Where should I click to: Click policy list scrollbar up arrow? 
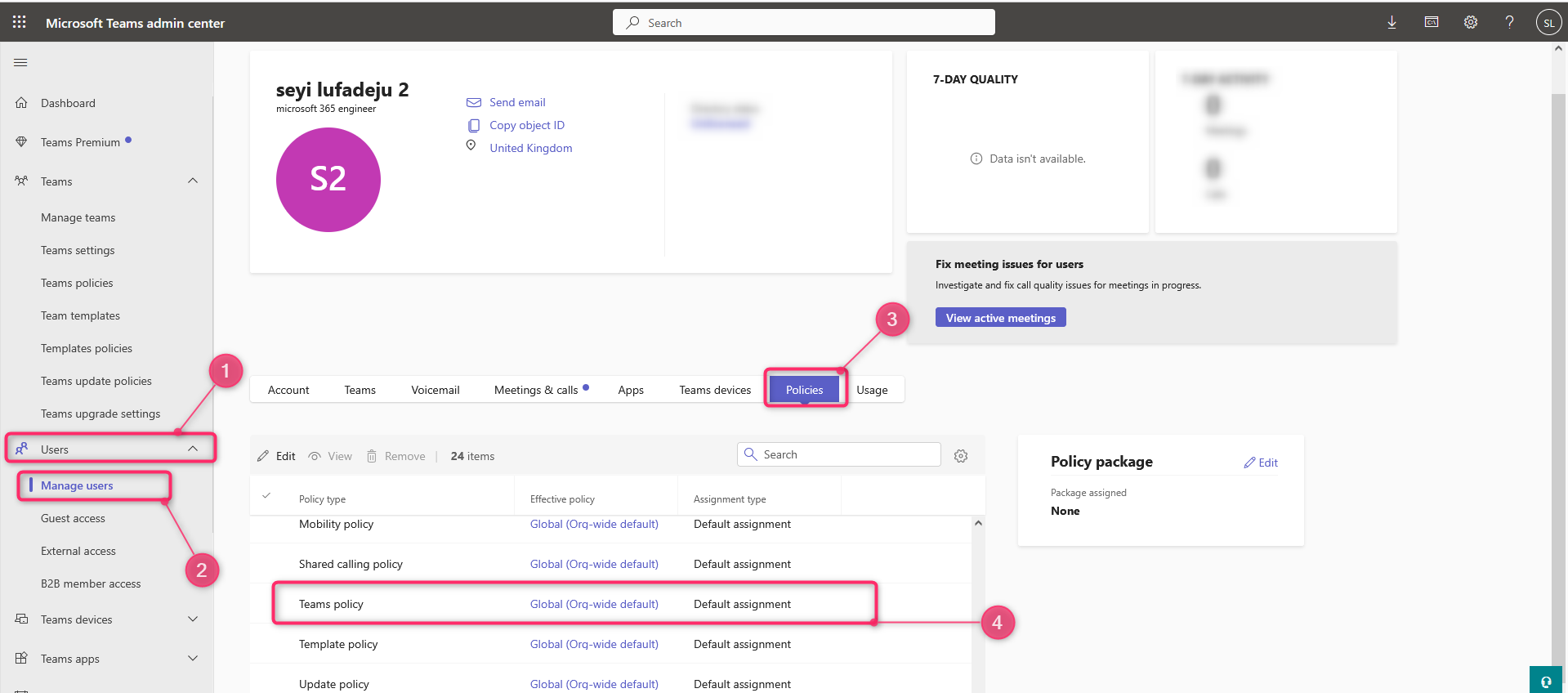point(978,523)
